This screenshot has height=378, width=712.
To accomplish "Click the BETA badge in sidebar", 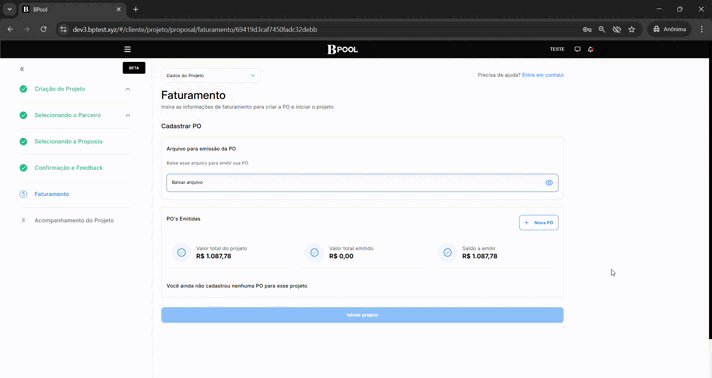I will pyautogui.click(x=134, y=68).
